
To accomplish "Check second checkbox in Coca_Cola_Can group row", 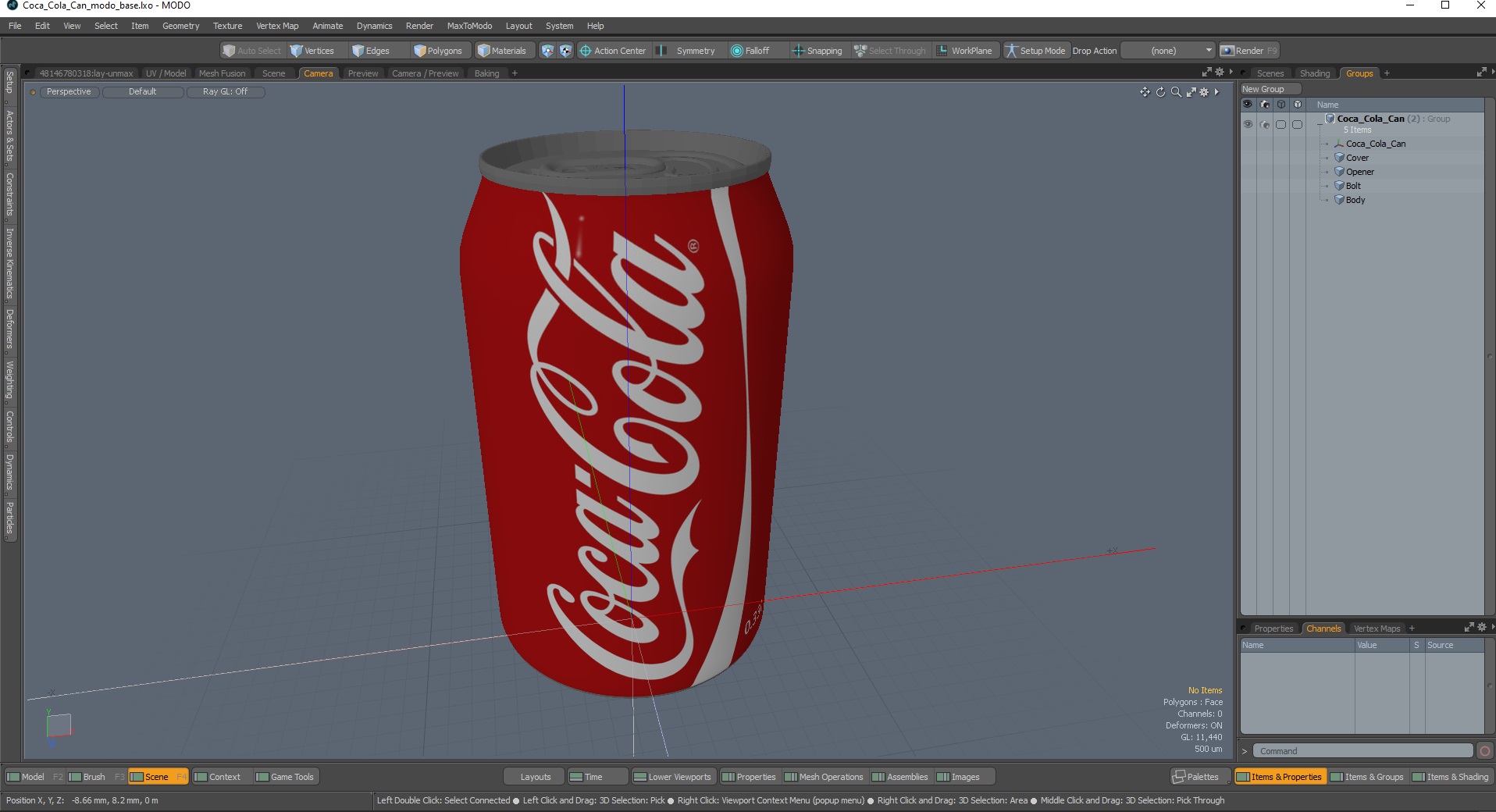I will point(1297,124).
